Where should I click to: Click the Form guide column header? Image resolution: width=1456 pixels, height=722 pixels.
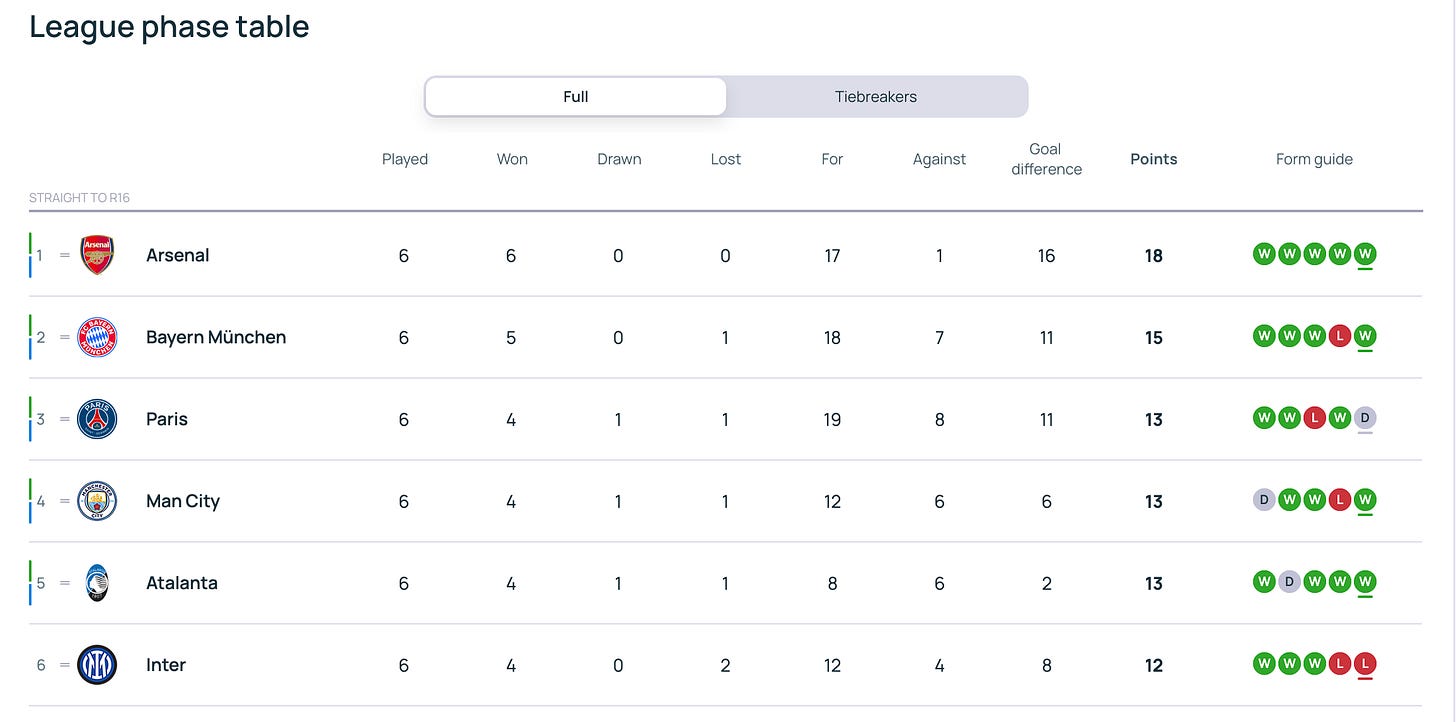(x=1314, y=159)
